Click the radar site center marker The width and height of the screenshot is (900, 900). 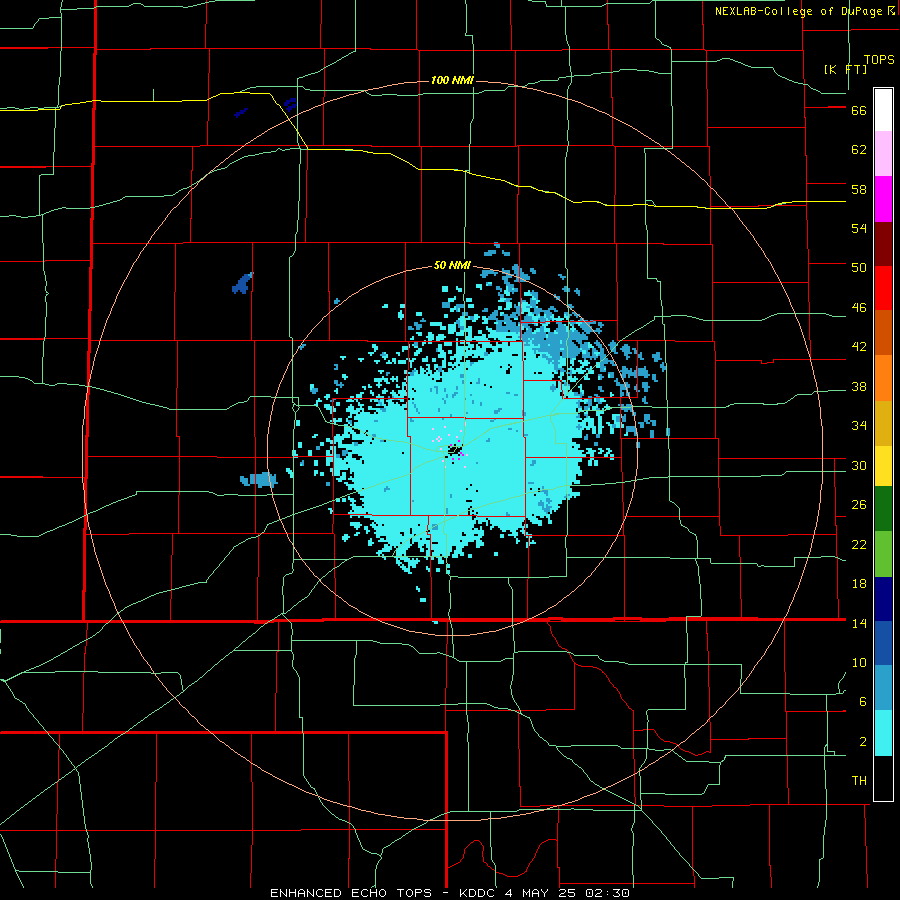coord(455,450)
